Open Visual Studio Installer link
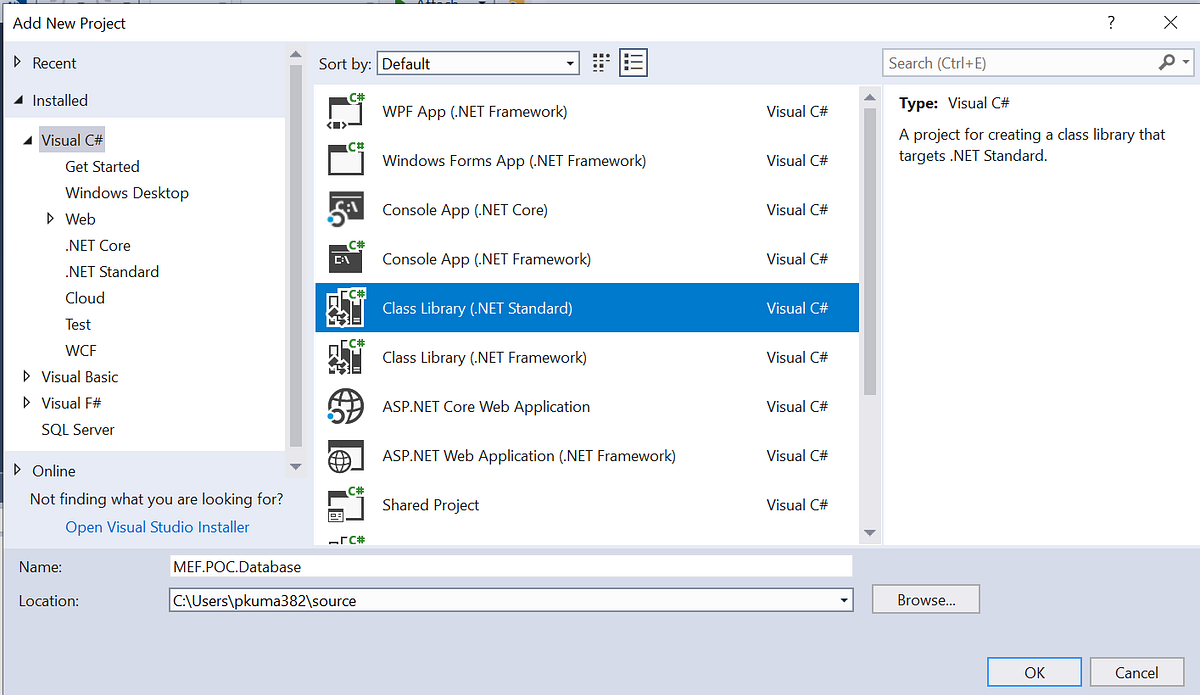 [157, 526]
